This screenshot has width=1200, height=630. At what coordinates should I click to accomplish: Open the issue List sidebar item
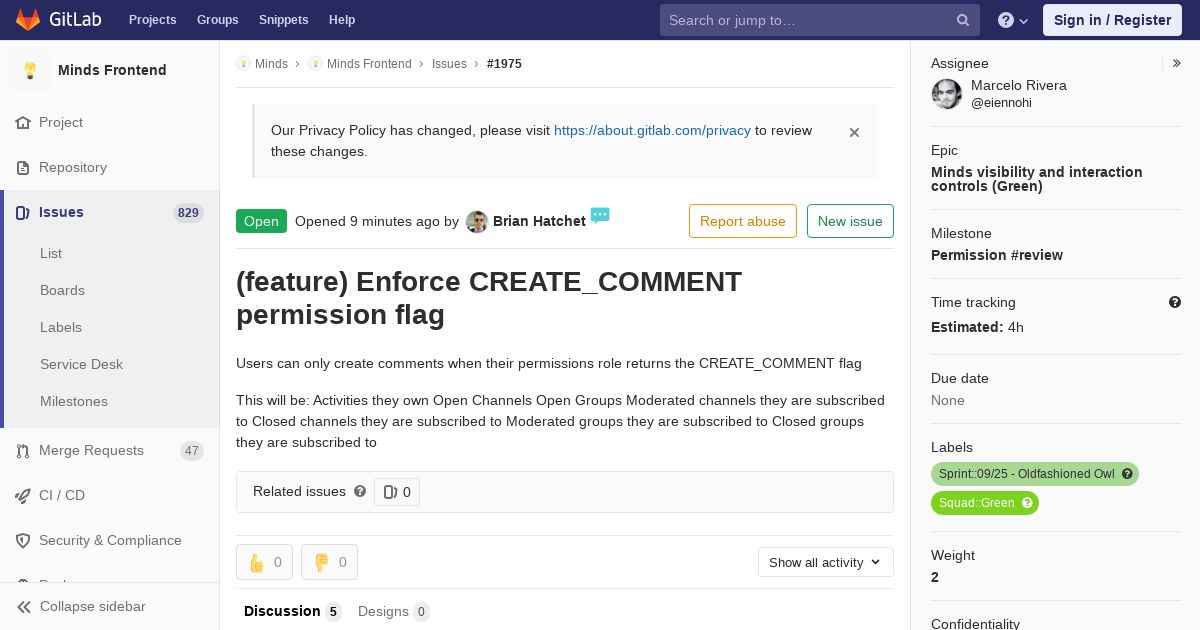51,254
